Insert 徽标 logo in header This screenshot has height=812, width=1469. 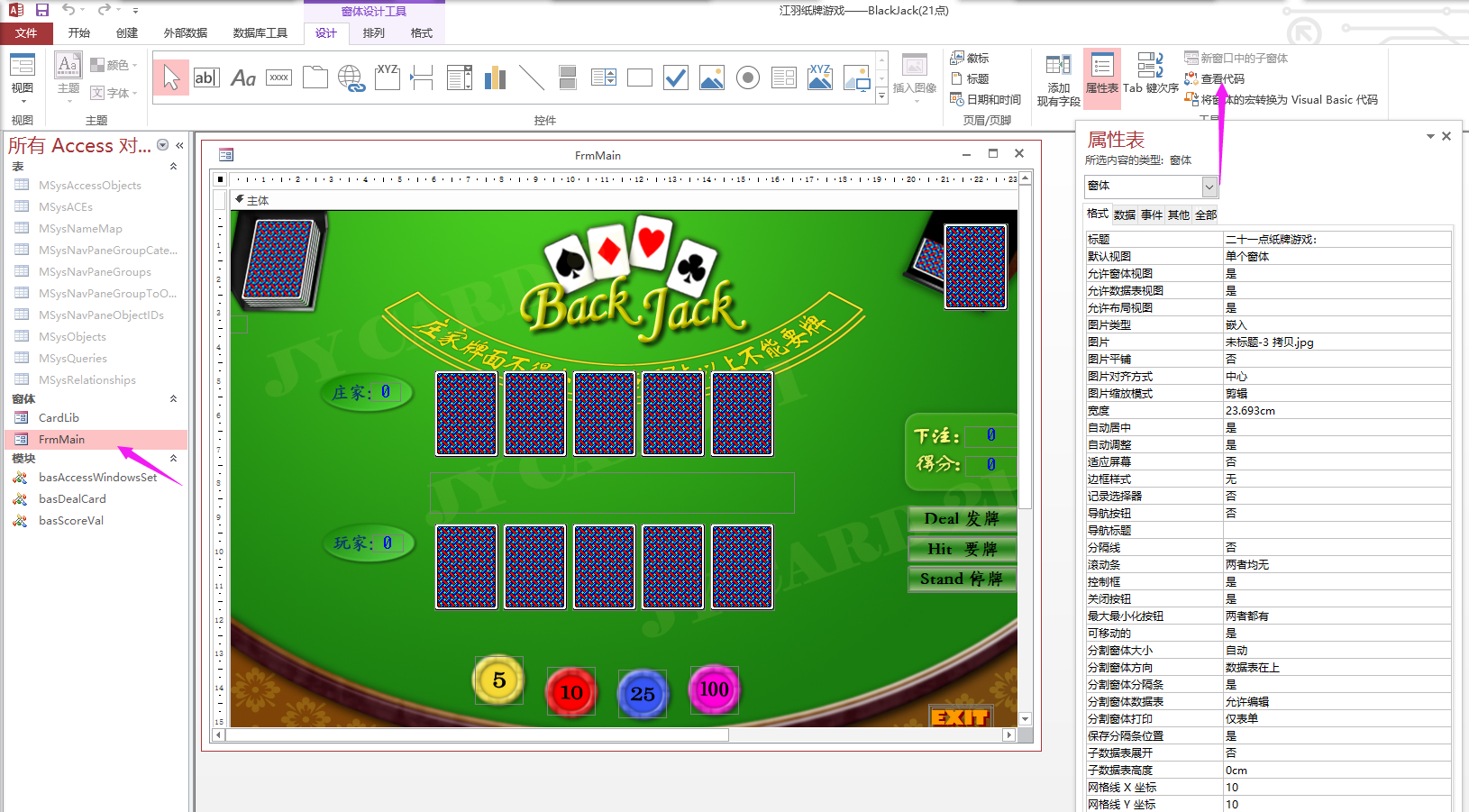point(970,58)
